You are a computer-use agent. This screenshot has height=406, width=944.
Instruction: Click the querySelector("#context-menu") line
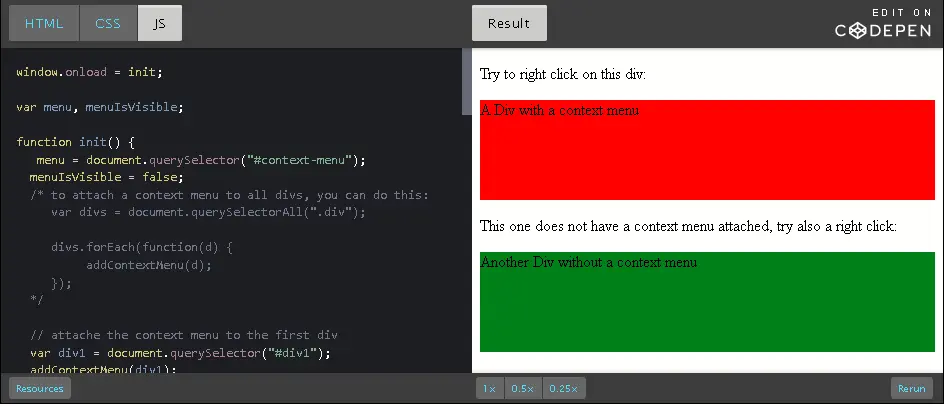pyautogui.click(x=201, y=160)
